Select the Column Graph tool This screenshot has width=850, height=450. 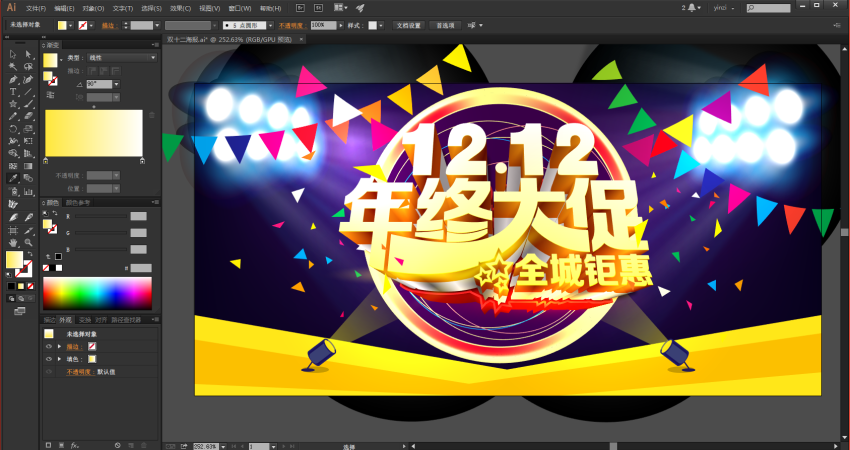tap(28, 191)
